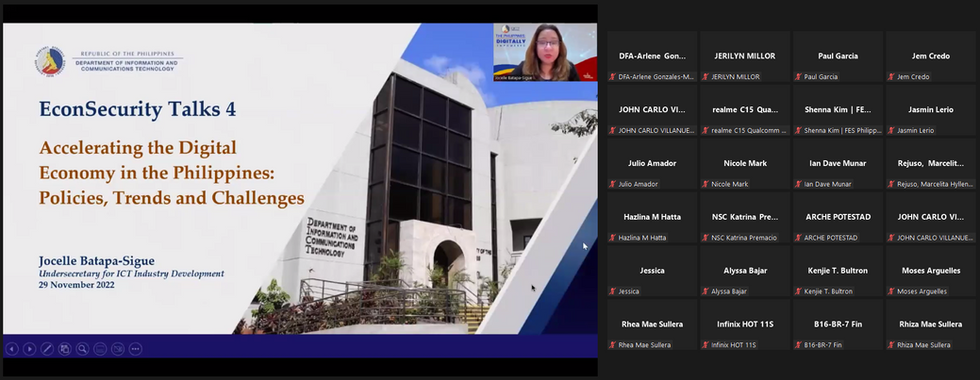The width and height of the screenshot is (980, 380).
Task: Click muted mic icon for NSC Katrina Premacio
Action: coord(706,238)
